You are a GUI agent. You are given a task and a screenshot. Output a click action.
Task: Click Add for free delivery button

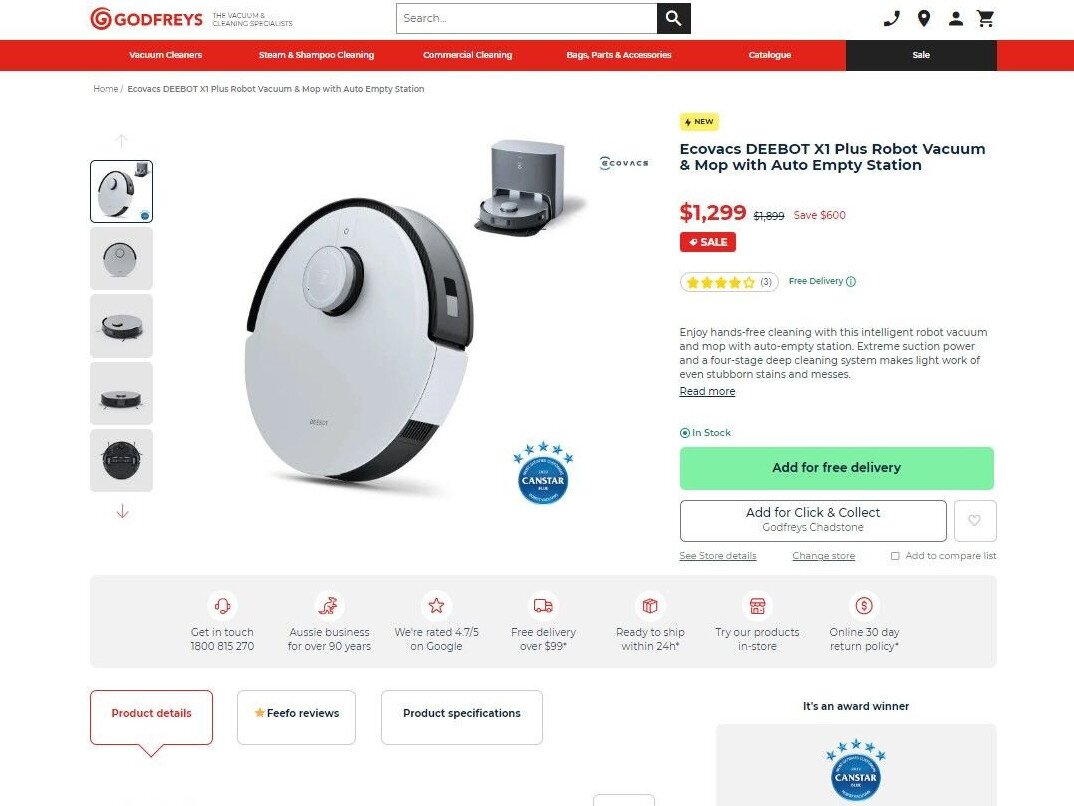(836, 468)
